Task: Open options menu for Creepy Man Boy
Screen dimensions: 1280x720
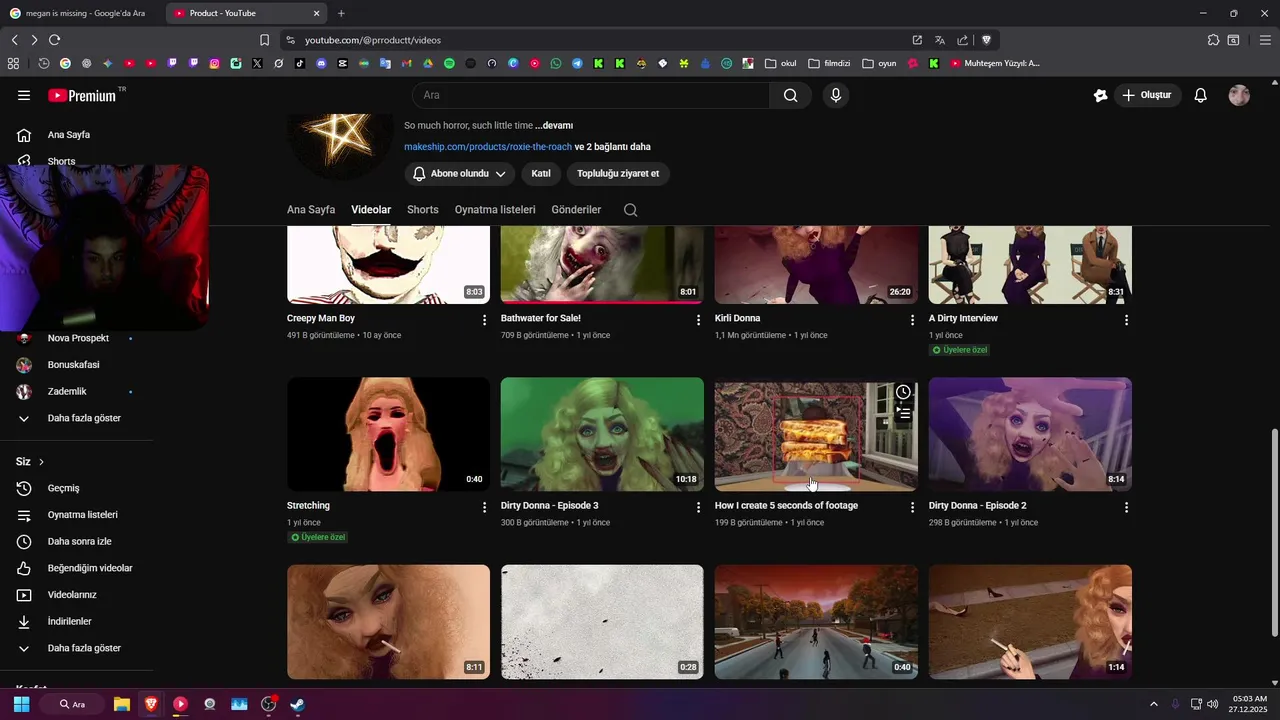Action: pyautogui.click(x=485, y=320)
